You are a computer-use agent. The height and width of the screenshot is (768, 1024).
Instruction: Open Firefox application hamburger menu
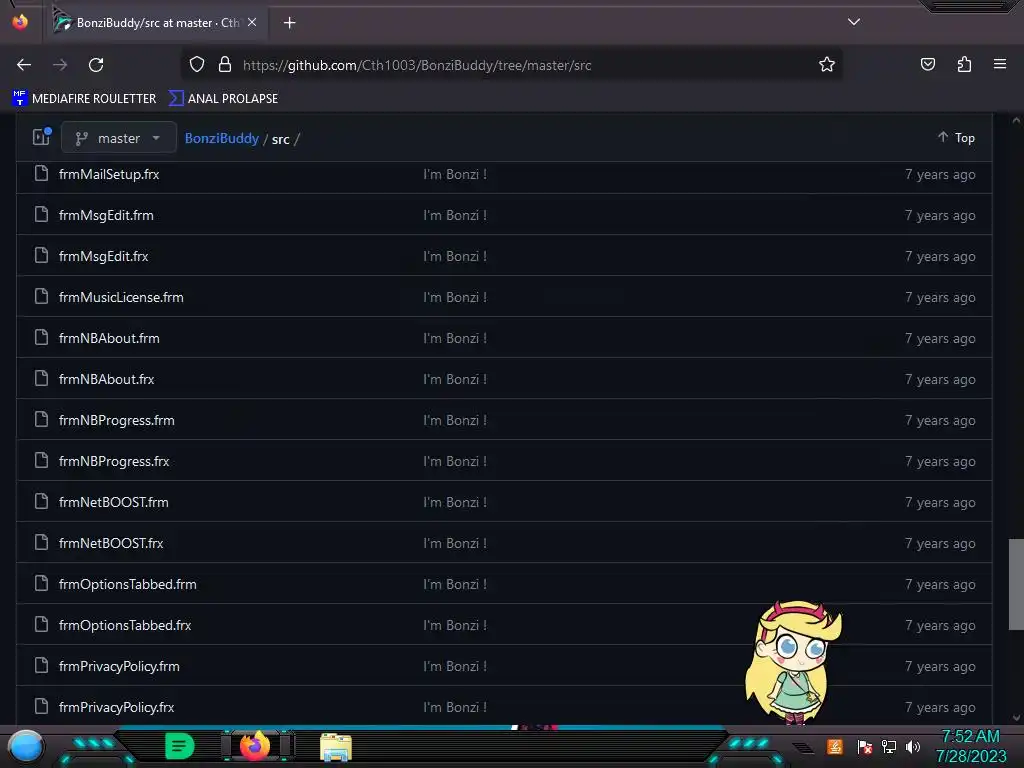click(1000, 65)
